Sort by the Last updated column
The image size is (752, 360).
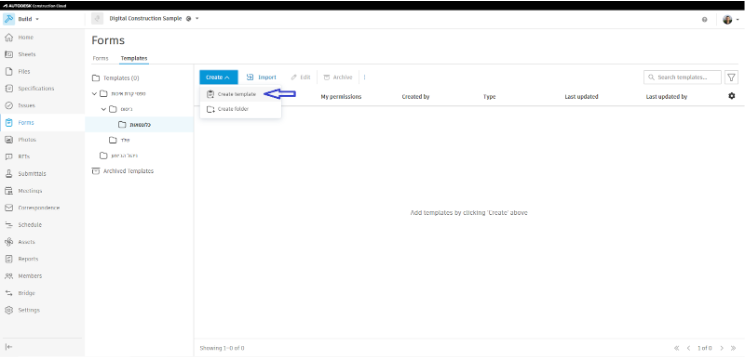(581, 97)
